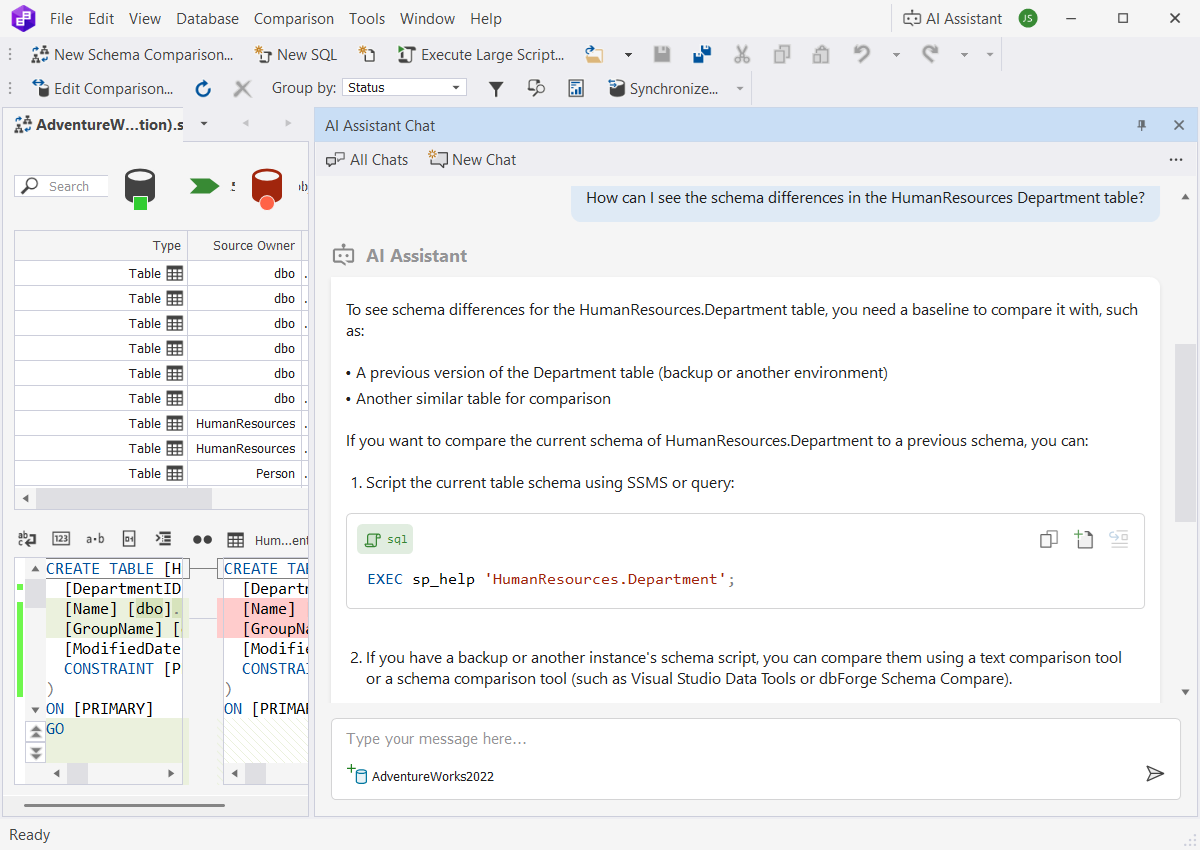Screen dimensions: 1200x850
Task: Select the Person table row
Action: click(x=160, y=473)
